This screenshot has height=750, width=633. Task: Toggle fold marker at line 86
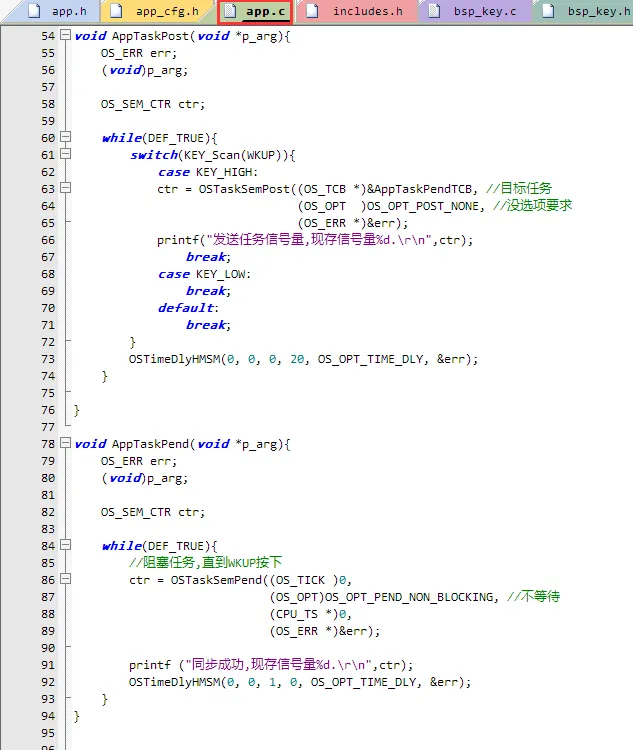(x=66, y=580)
